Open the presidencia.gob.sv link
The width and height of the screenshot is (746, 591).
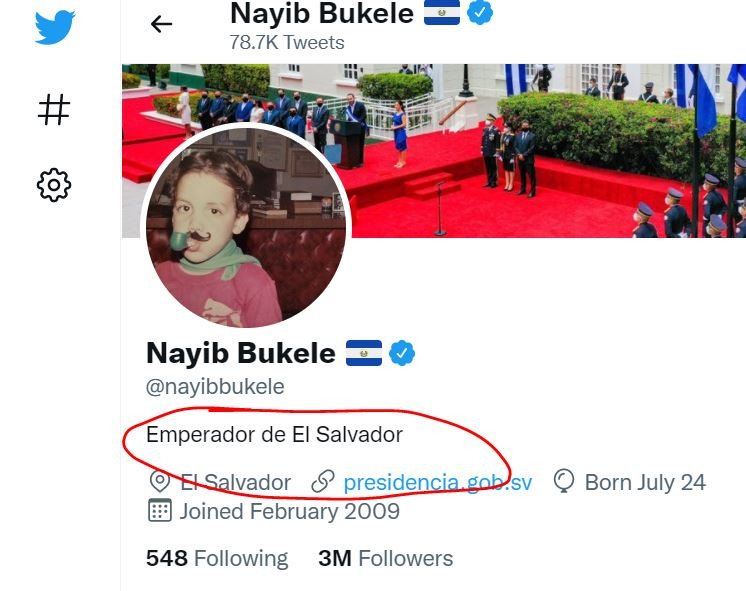pos(438,482)
